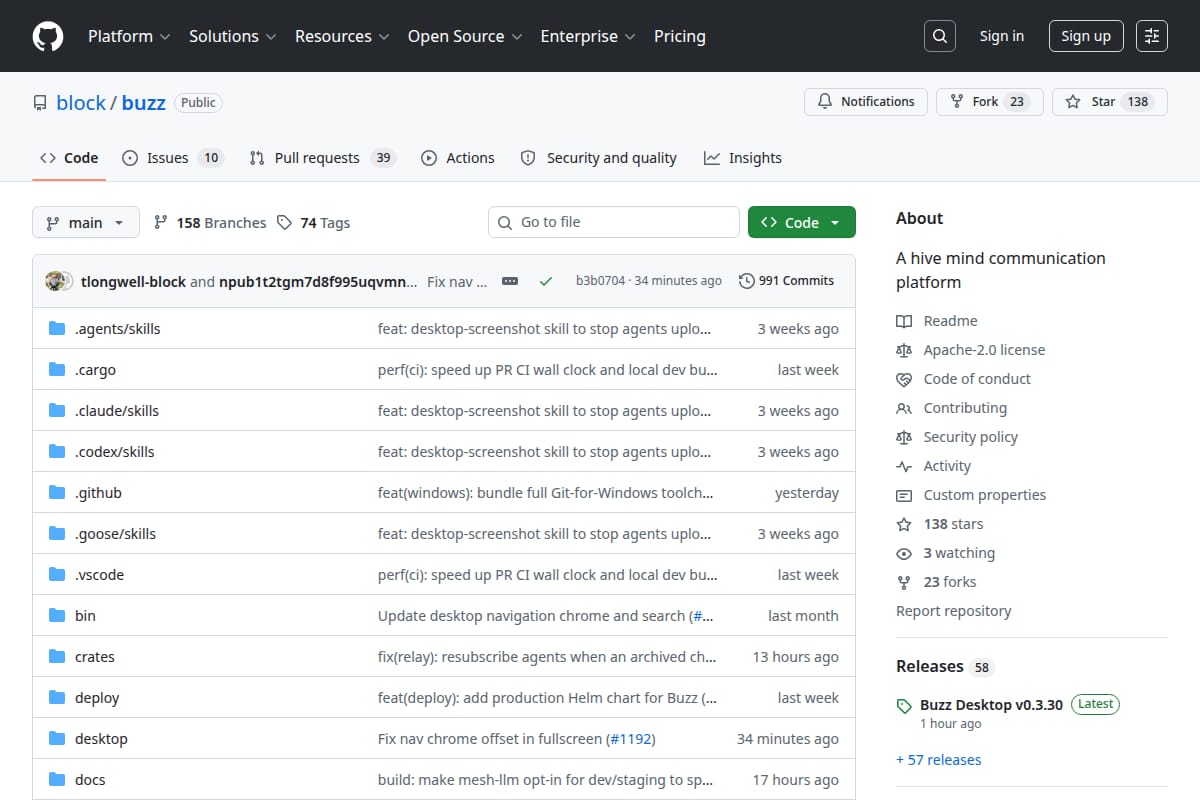This screenshot has width=1200, height=800.
Task: Open the block owner link
Action: 81,102
